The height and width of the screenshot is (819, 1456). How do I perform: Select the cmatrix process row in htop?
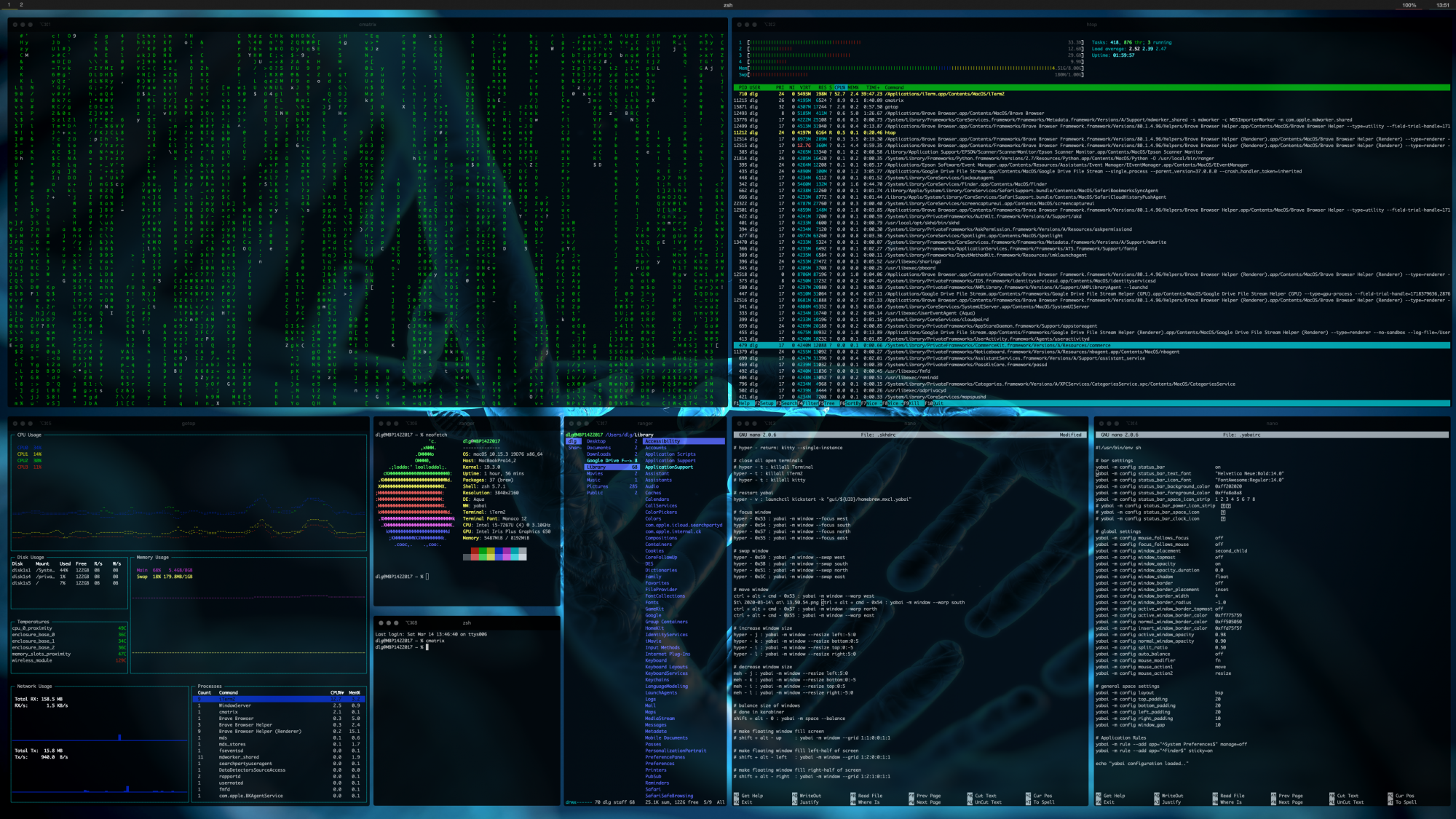point(1091,100)
